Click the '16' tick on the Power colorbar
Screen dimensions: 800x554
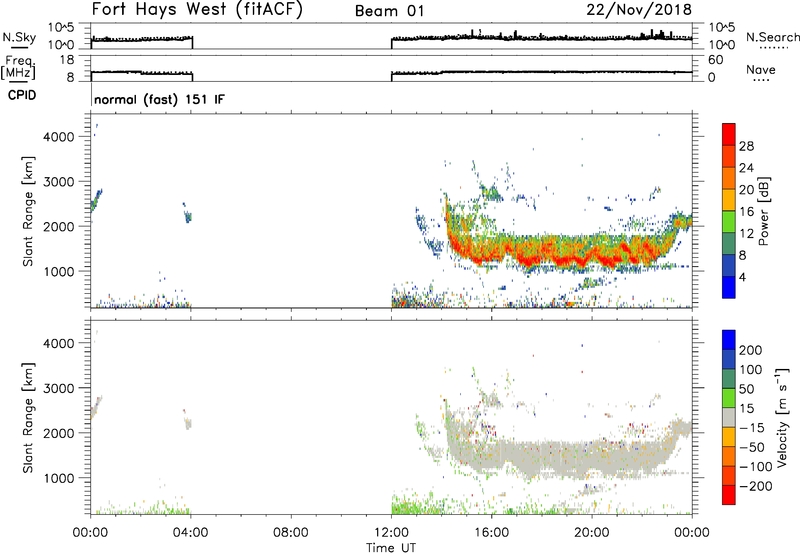(x=746, y=212)
